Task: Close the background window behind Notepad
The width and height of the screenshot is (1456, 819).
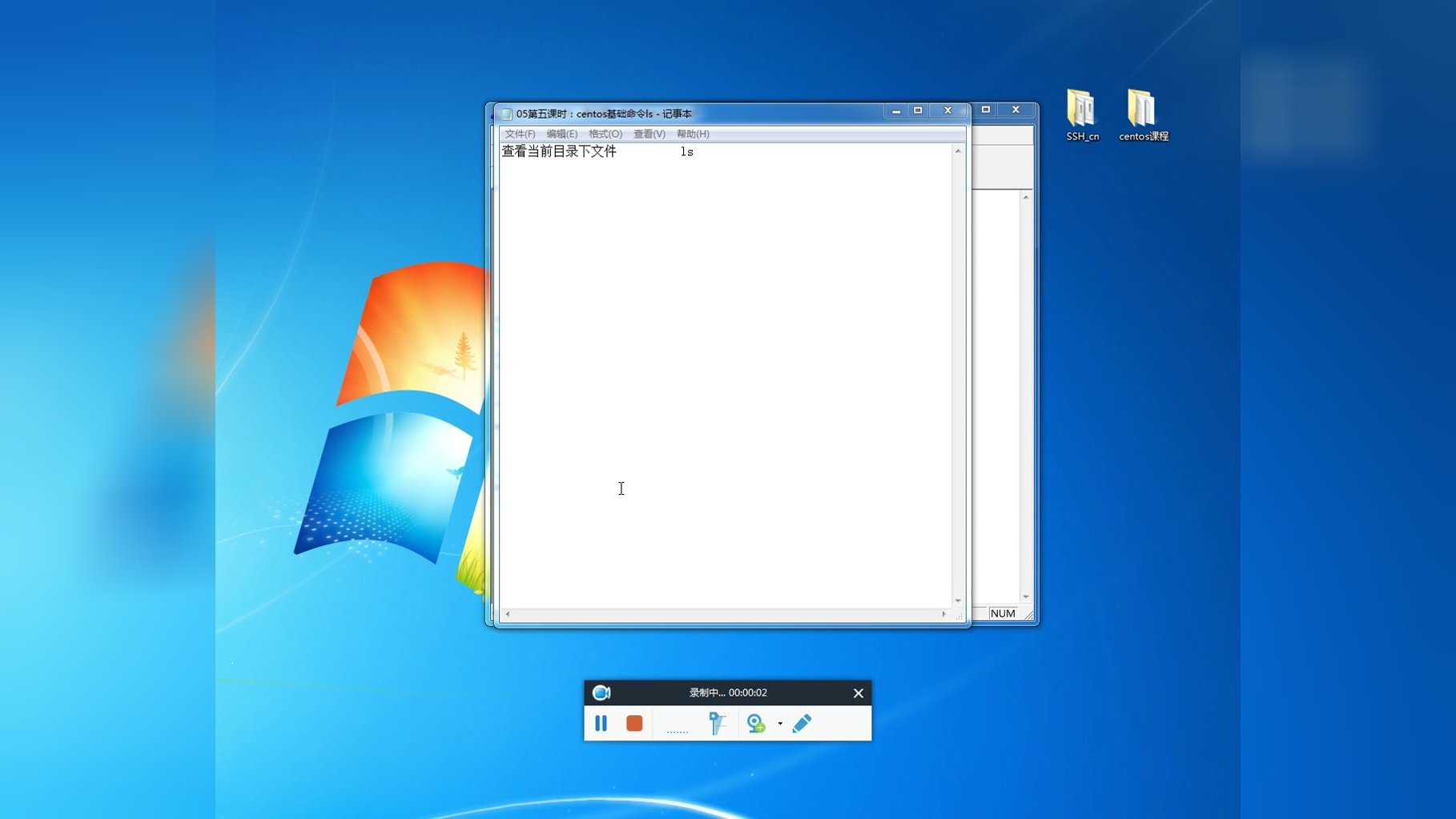Action: [x=1016, y=110]
